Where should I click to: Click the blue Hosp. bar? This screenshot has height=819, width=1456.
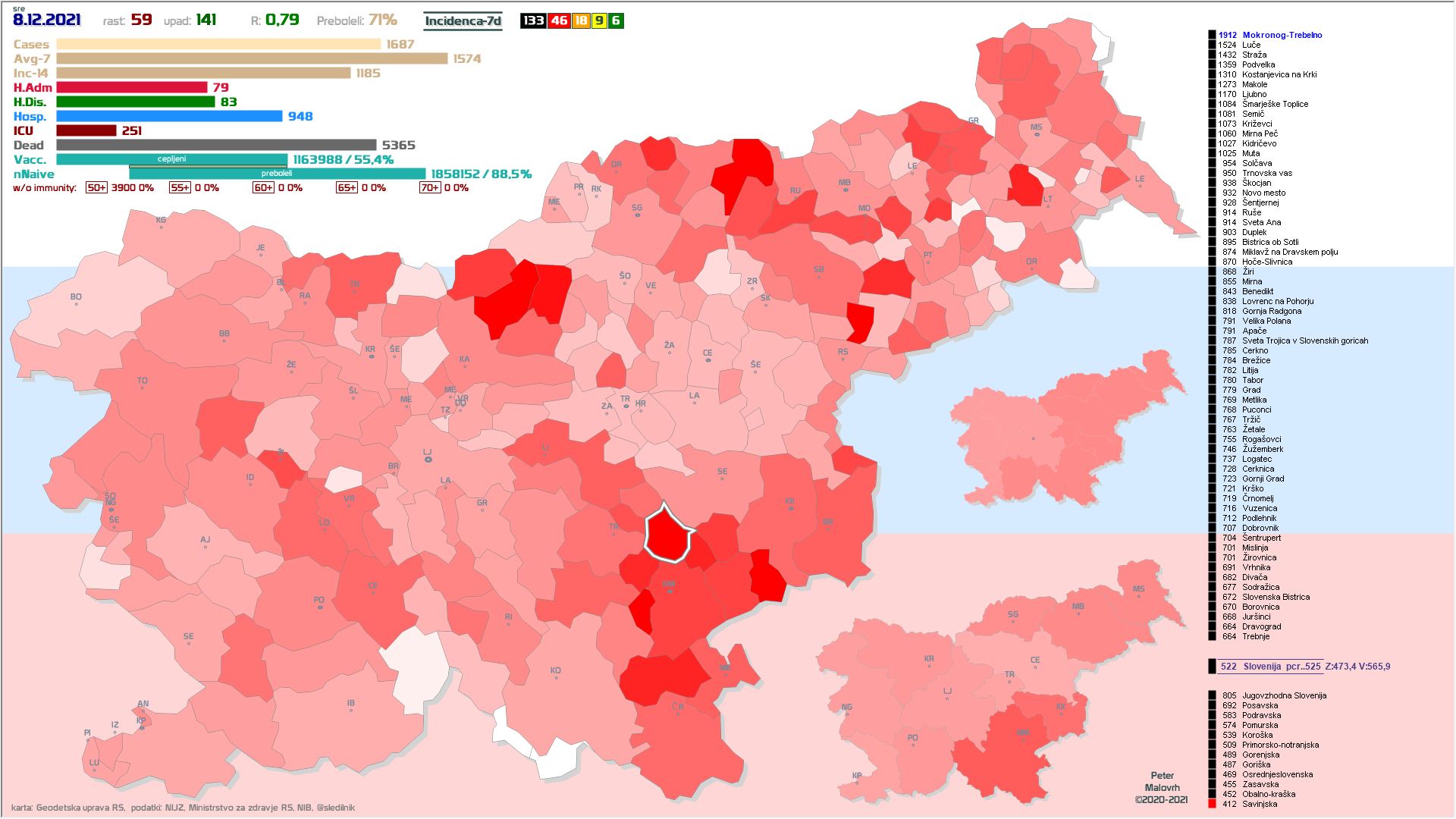coord(169,116)
